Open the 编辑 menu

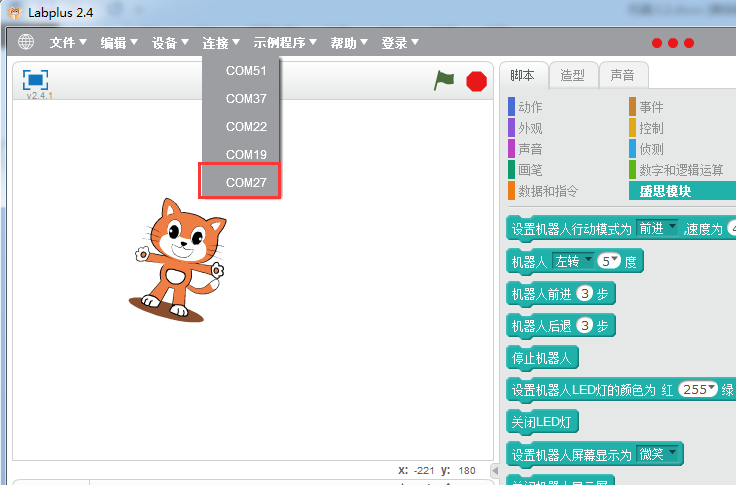(x=119, y=43)
